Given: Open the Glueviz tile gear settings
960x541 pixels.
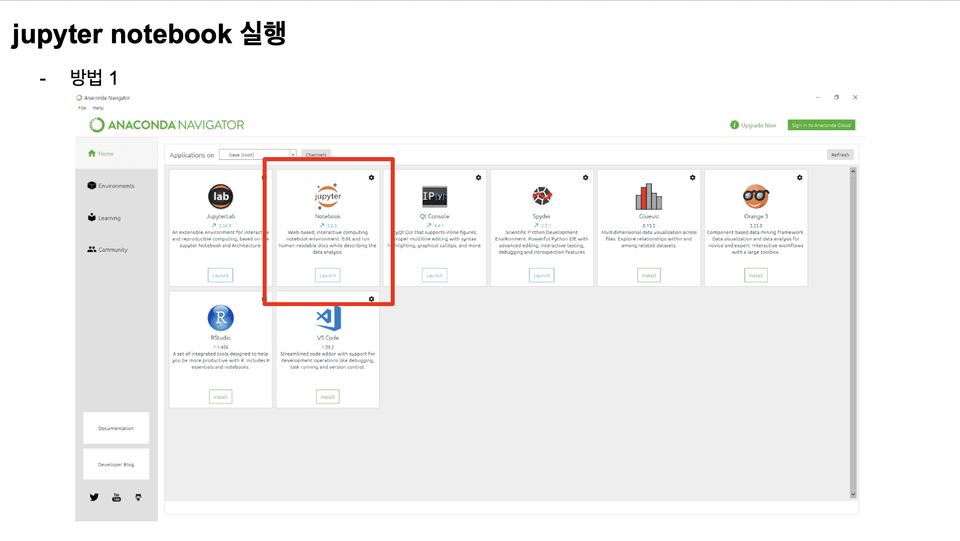Looking at the screenshot, I should 692,177.
